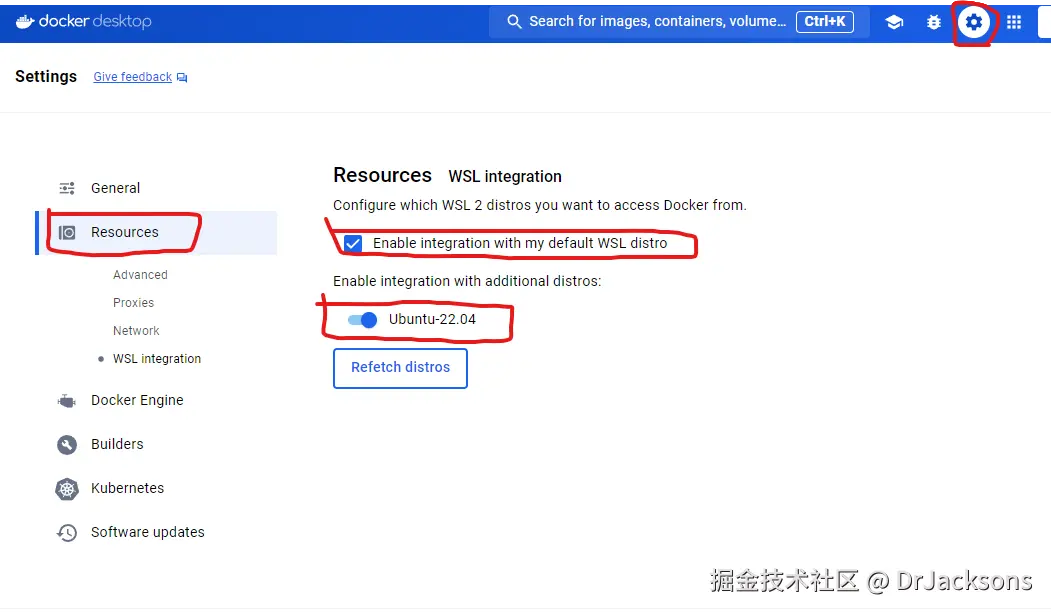Click the Docker Desktop whale logo
1051x613 pixels.
[x=25, y=21]
